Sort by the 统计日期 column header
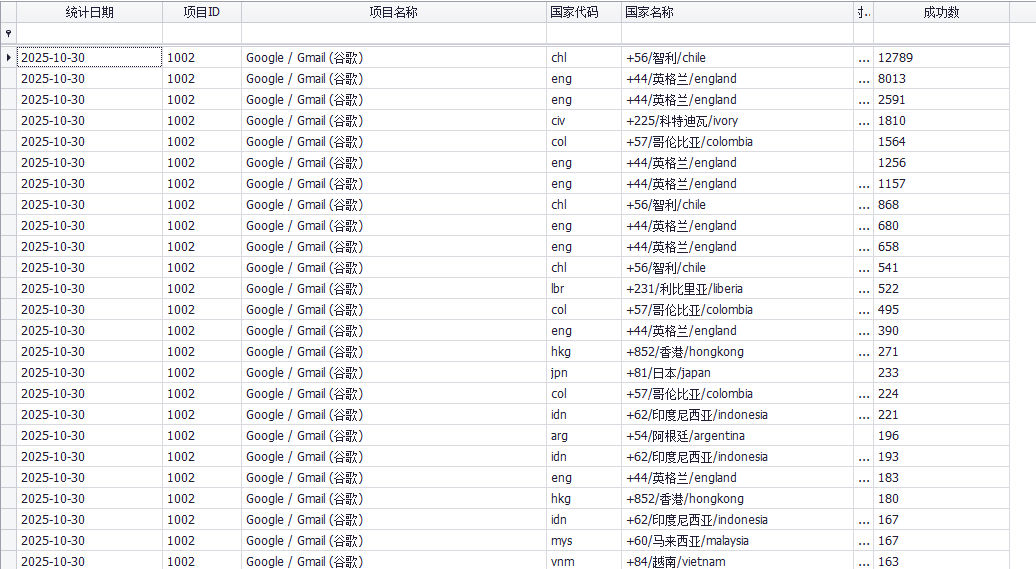The image size is (1036, 569). coord(89,12)
